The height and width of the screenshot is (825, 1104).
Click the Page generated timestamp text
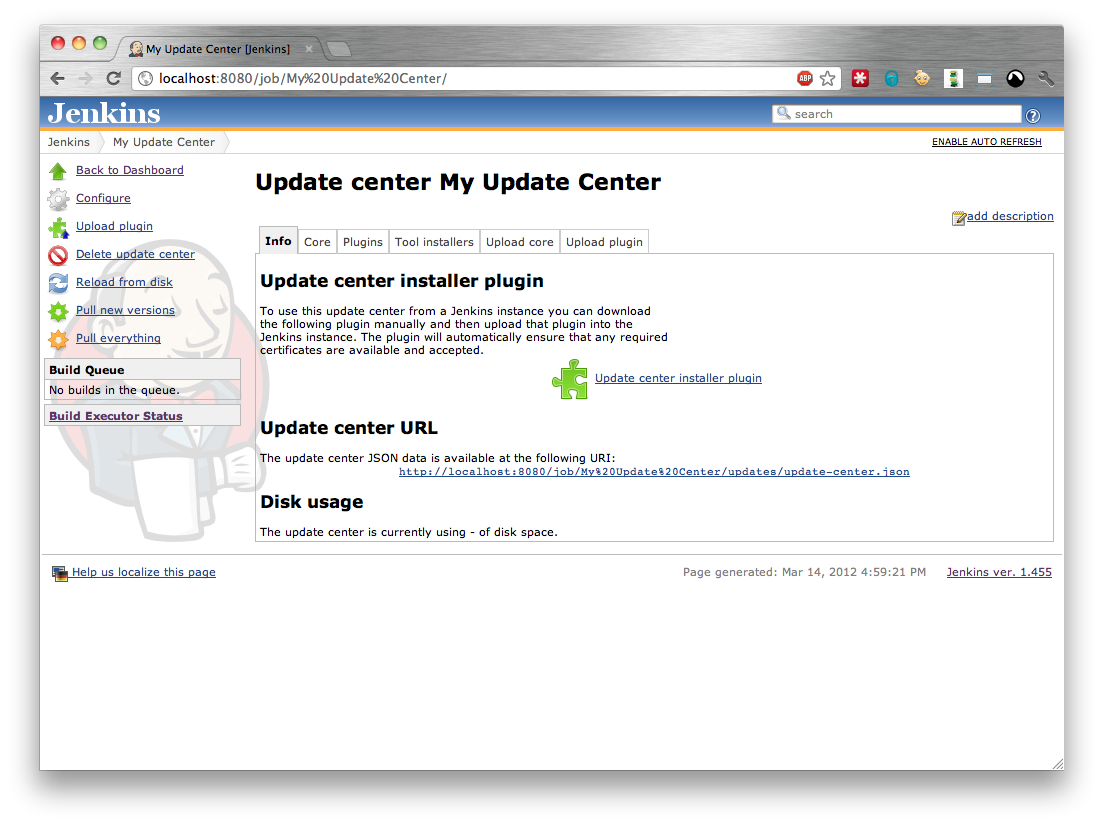click(x=804, y=572)
